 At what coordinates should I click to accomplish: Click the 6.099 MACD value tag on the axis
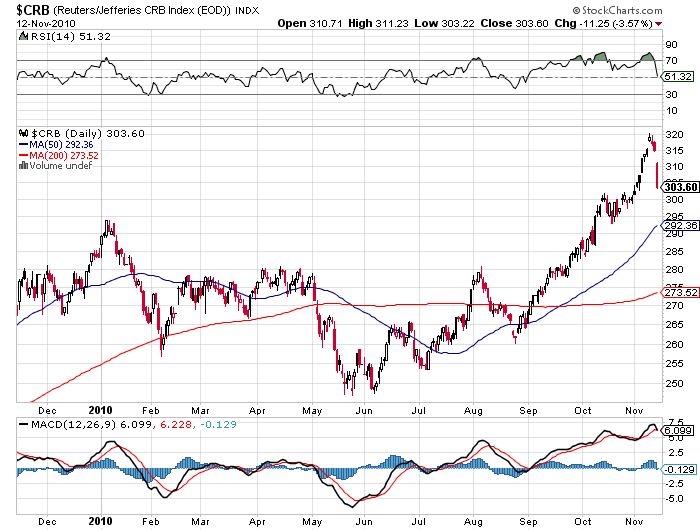(x=678, y=430)
